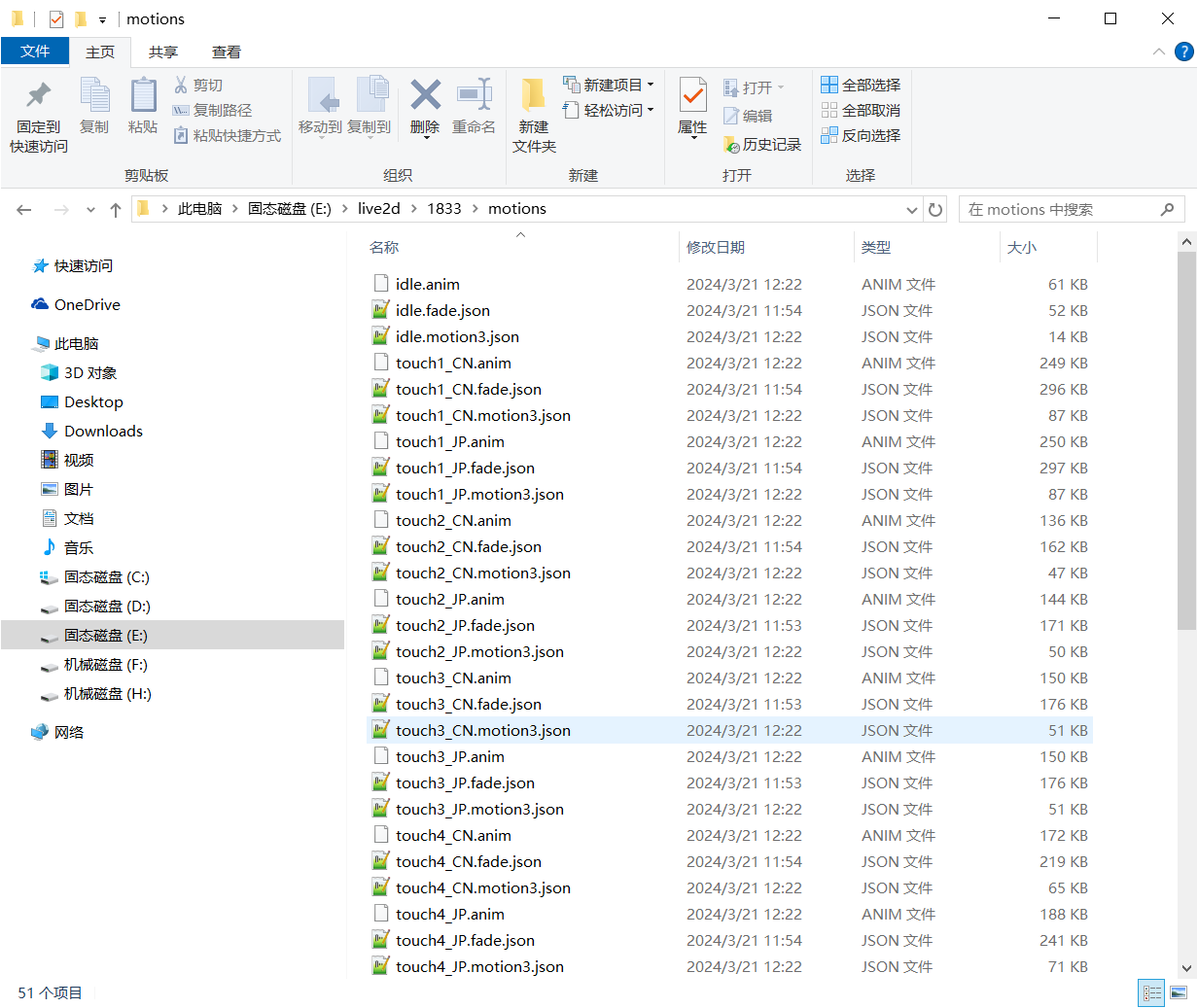Switch to the View (查看) tab
The height and width of the screenshot is (1008, 1198).
(x=227, y=52)
